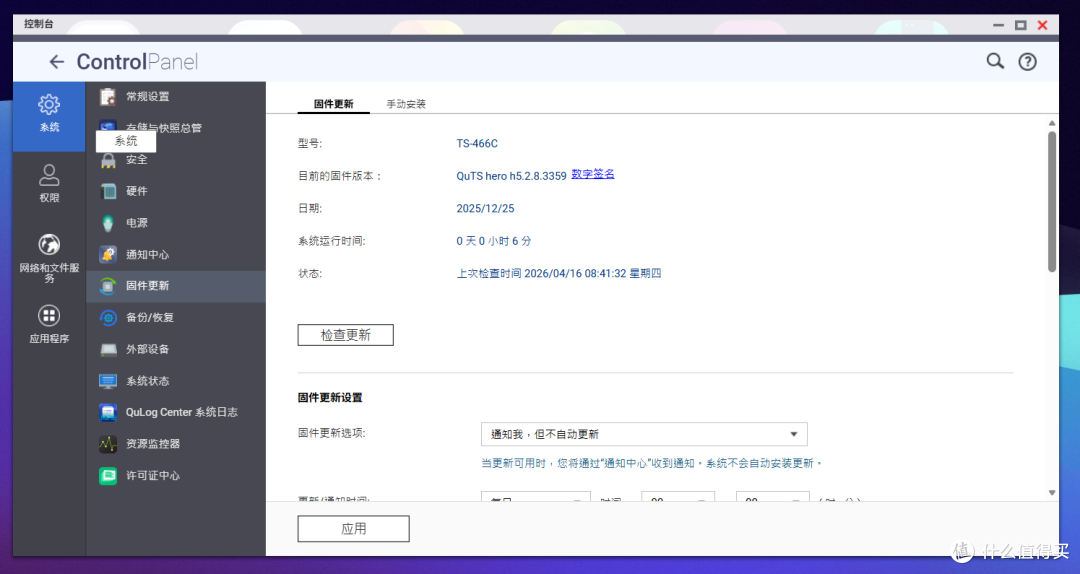Click the 备份/恢复 icon
Image resolution: width=1080 pixels, height=574 pixels.
[x=108, y=318]
